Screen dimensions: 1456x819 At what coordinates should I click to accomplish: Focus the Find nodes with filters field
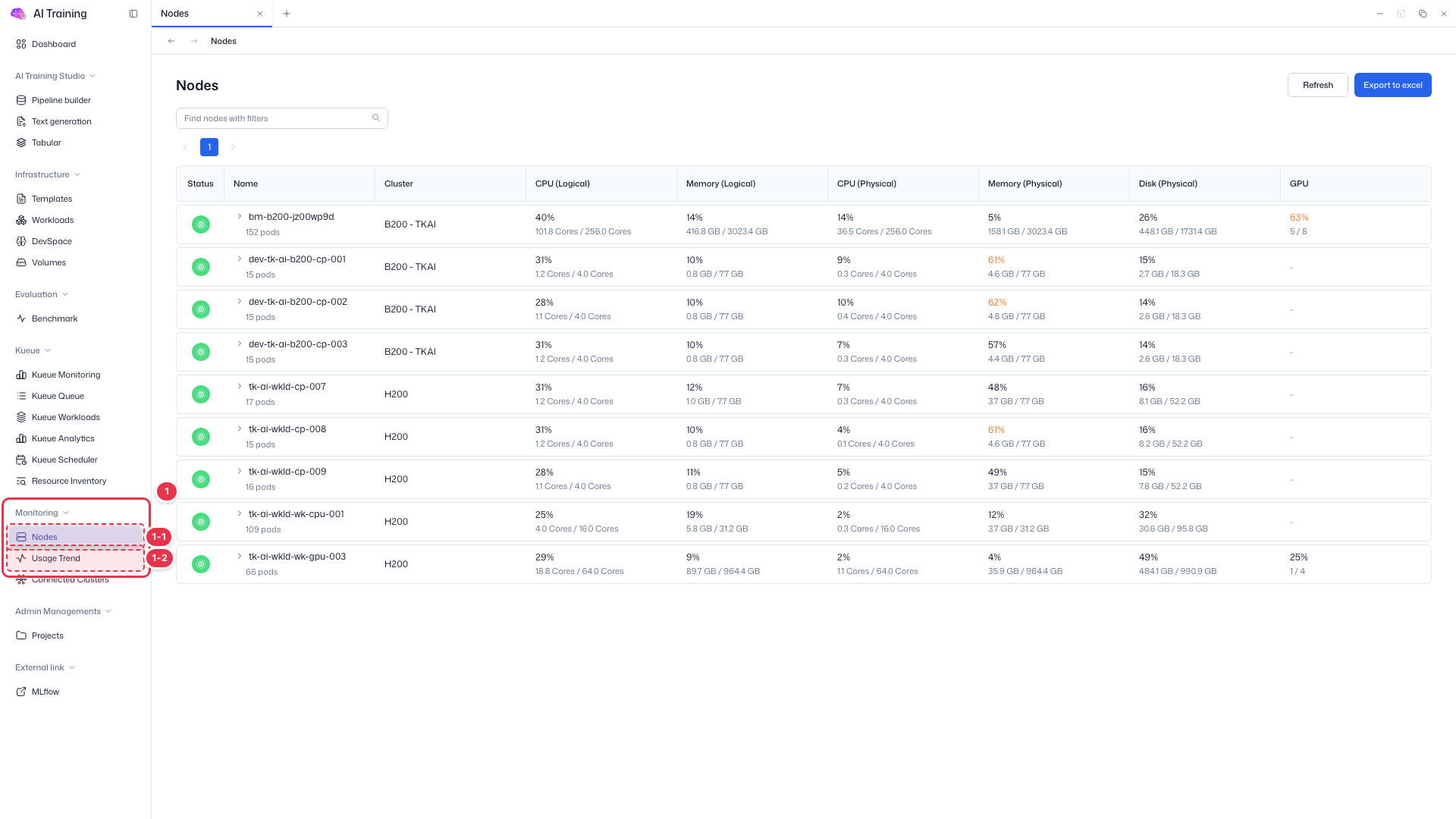[x=281, y=118]
